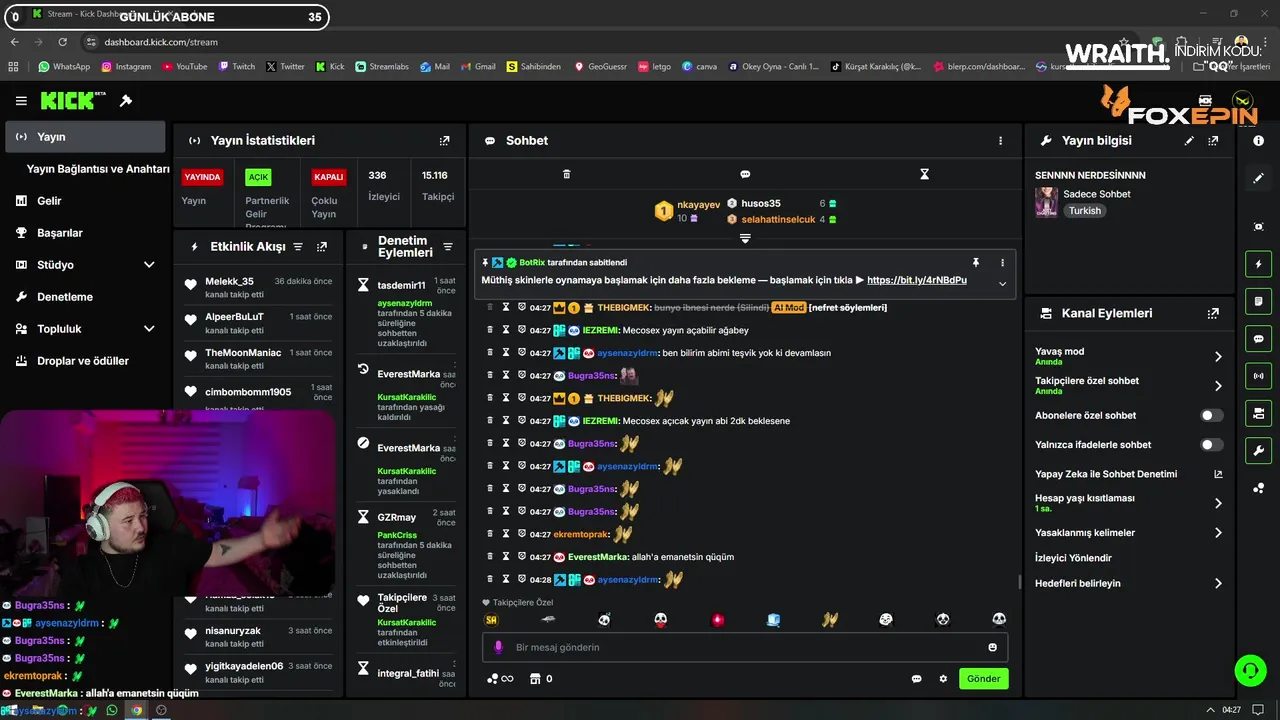Click the chat bubble icon beside the settings gear
The image size is (1280, 720).
[x=916, y=679]
